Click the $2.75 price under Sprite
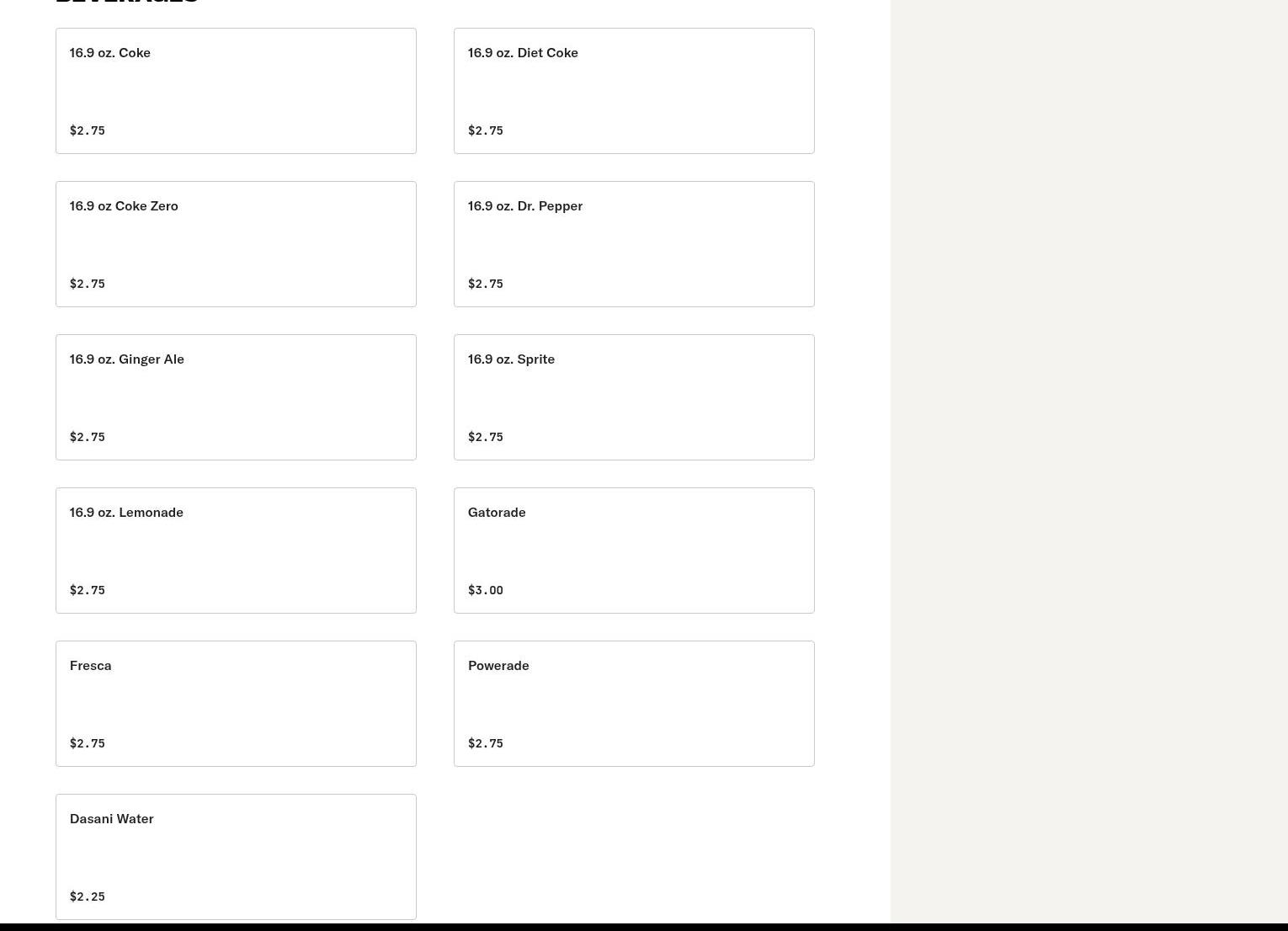The width and height of the screenshot is (1288, 931). [x=486, y=437]
